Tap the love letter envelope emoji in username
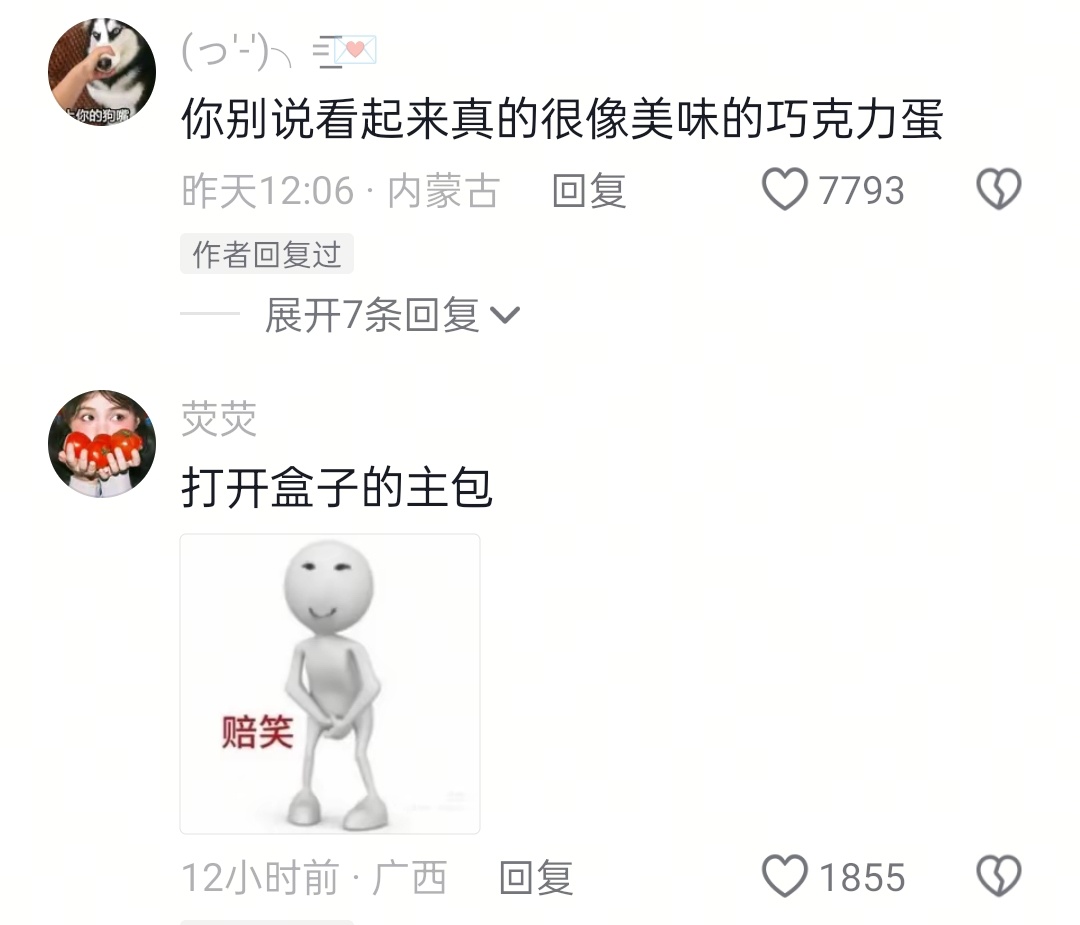Screen dimensions: 1080x925 coord(355,50)
